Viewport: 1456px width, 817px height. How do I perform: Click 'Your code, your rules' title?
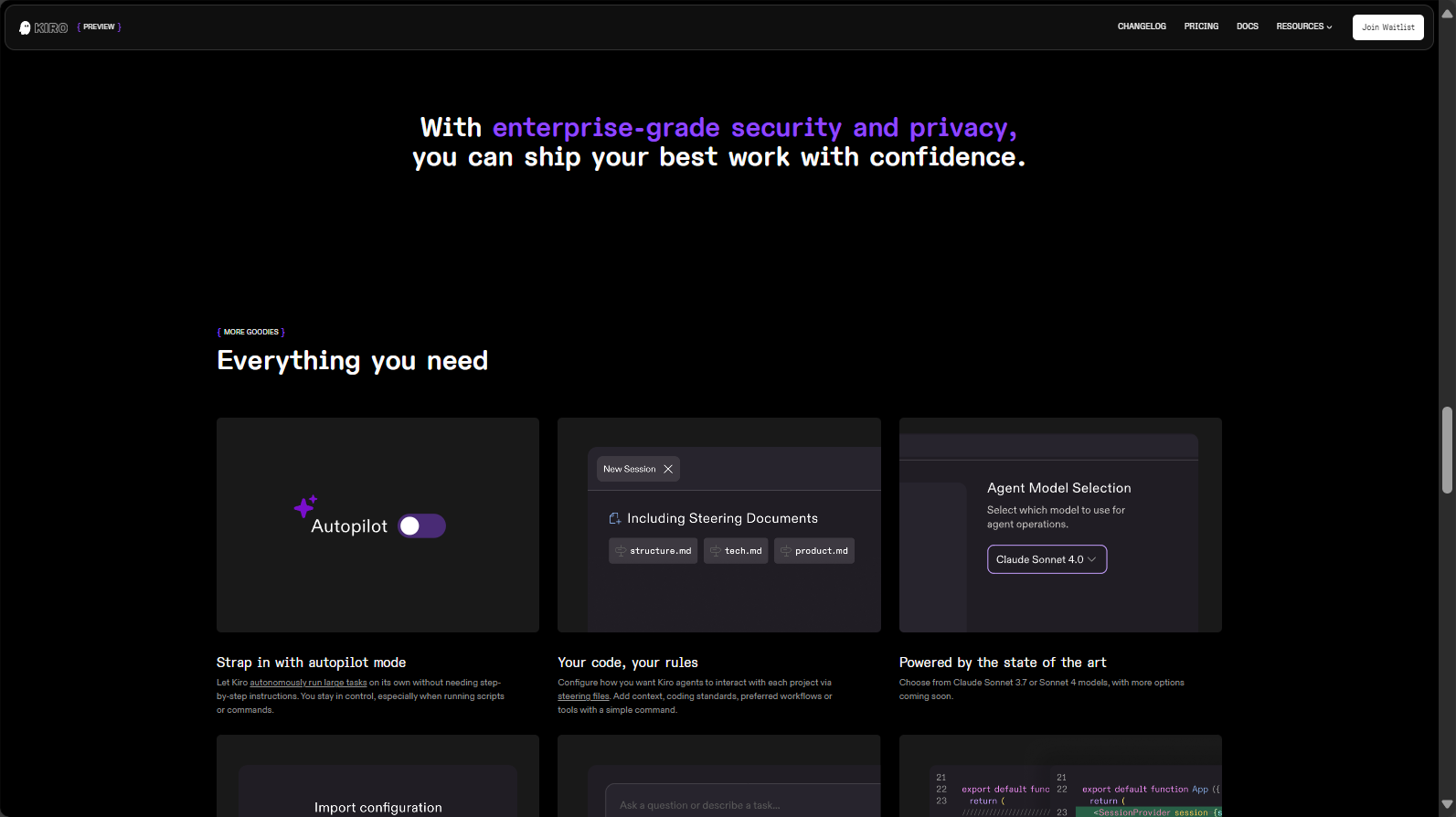coord(628,663)
